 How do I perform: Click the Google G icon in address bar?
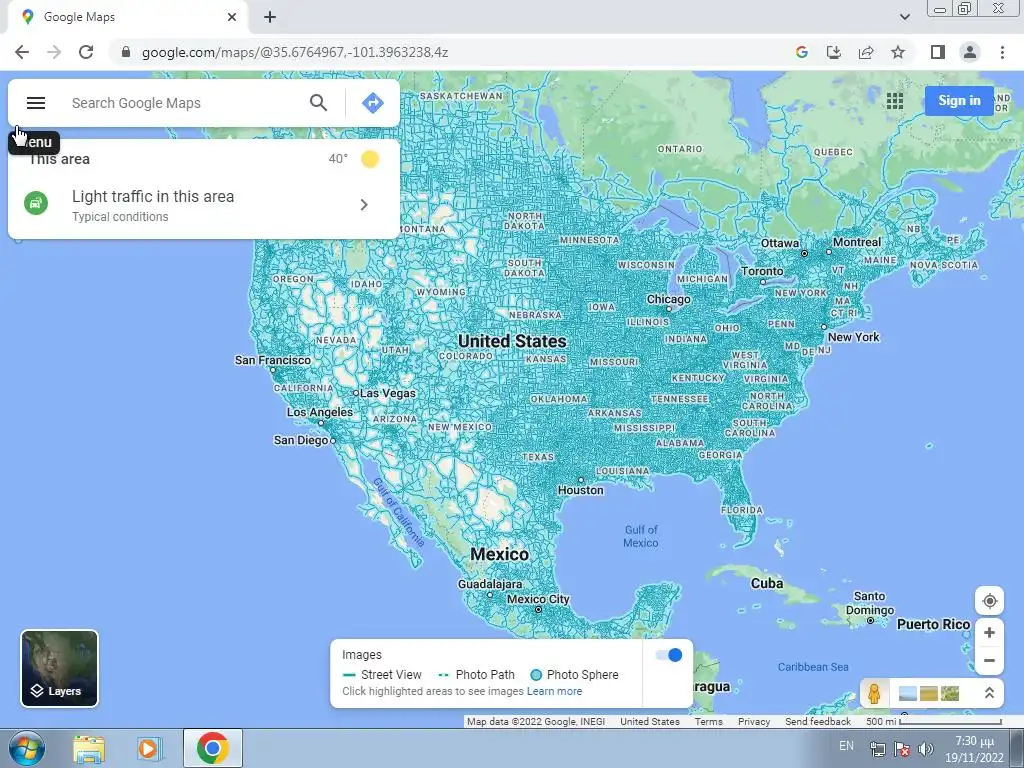(802, 52)
